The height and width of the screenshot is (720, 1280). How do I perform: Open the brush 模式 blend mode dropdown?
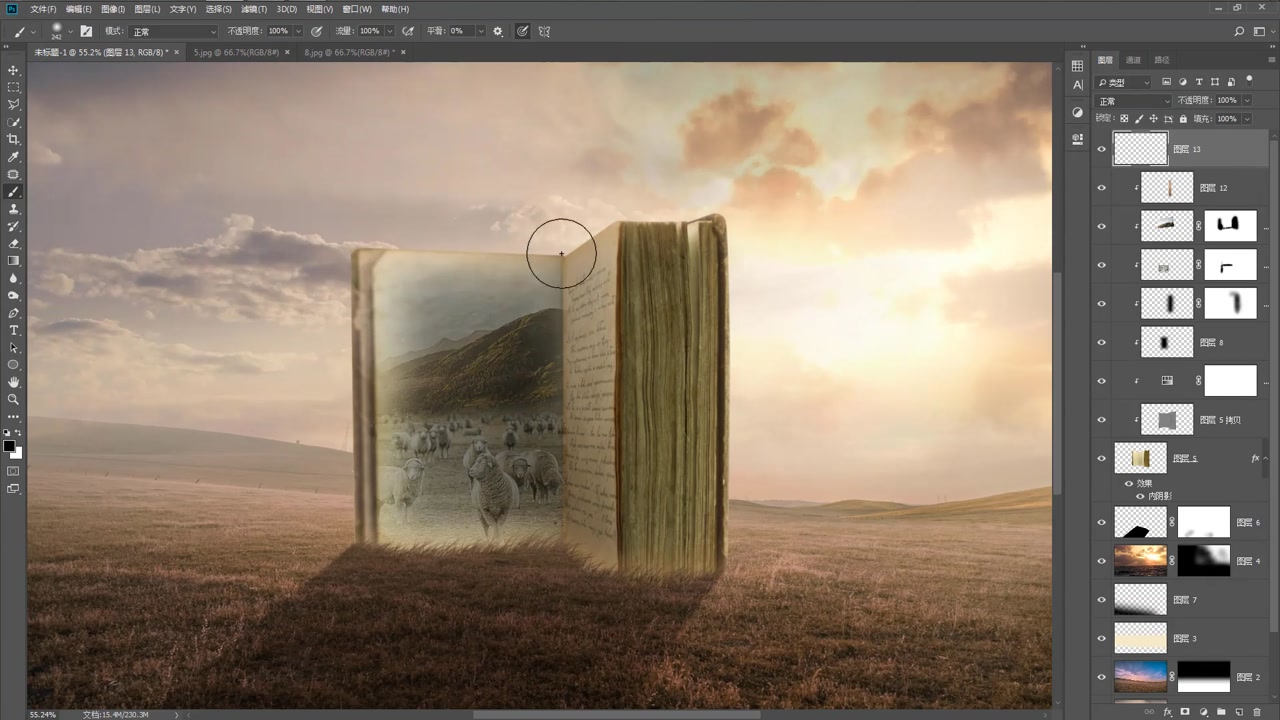(x=173, y=31)
